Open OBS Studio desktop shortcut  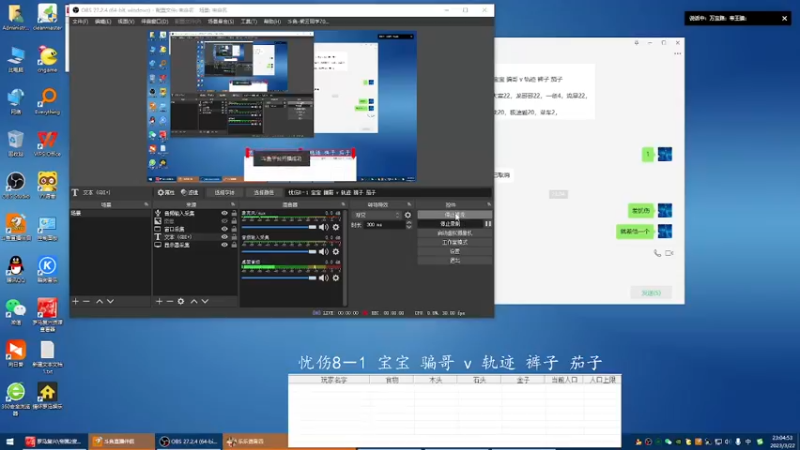click(x=16, y=185)
